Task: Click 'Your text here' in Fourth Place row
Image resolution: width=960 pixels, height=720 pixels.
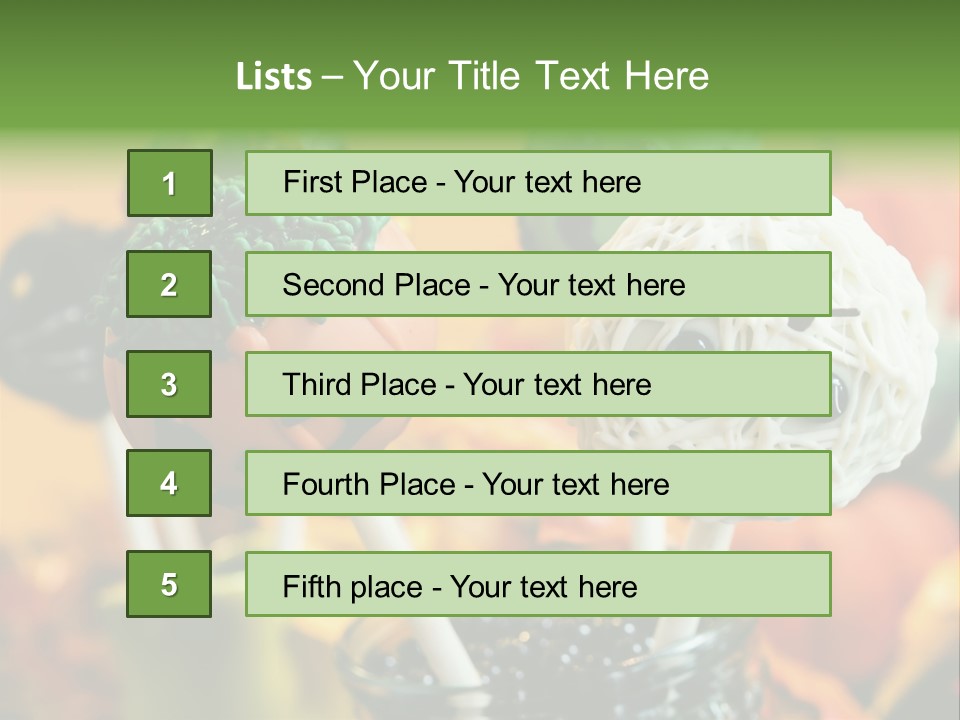Action: [575, 485]
